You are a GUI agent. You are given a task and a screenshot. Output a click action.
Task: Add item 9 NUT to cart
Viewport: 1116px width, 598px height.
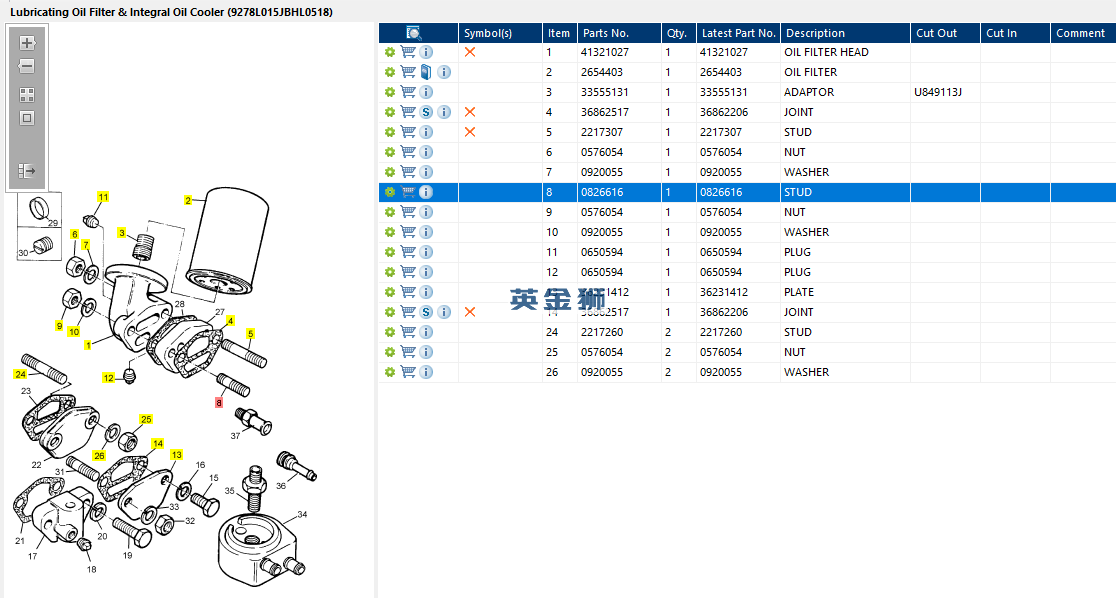(x=408, y=211)
